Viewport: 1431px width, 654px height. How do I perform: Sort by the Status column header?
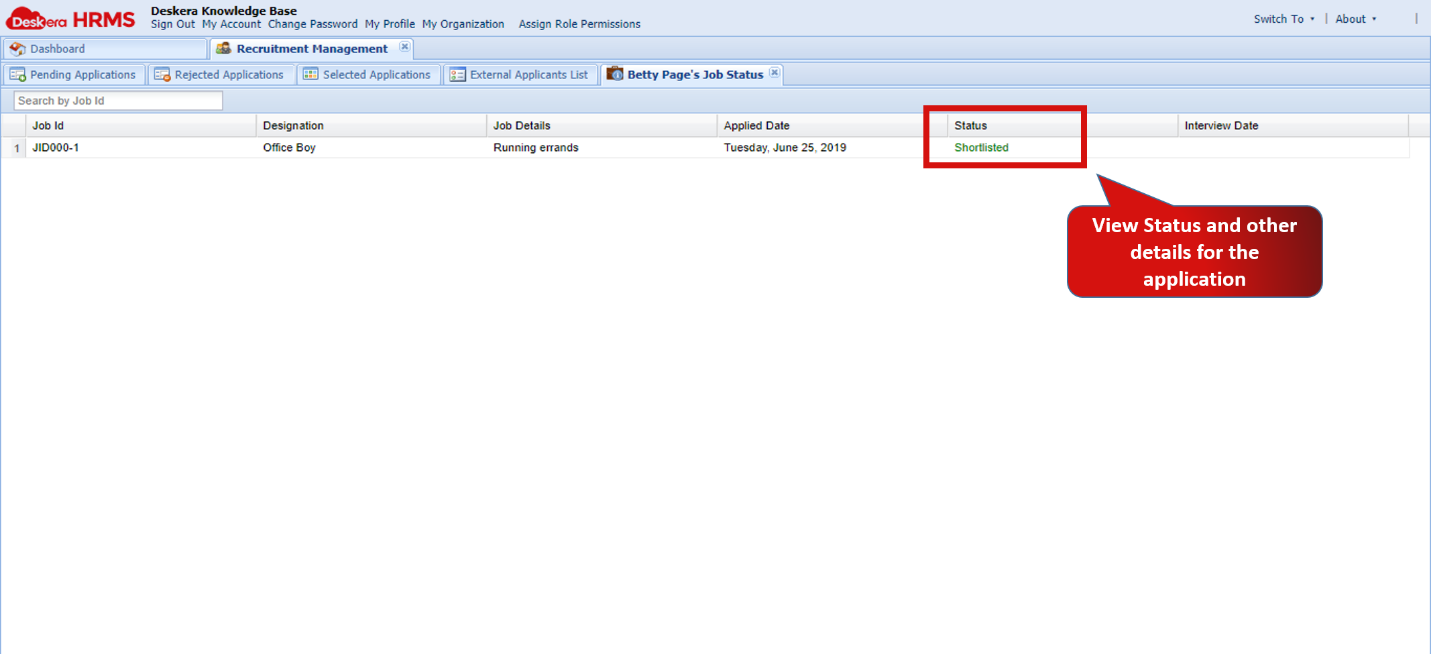click(1063, 126)
